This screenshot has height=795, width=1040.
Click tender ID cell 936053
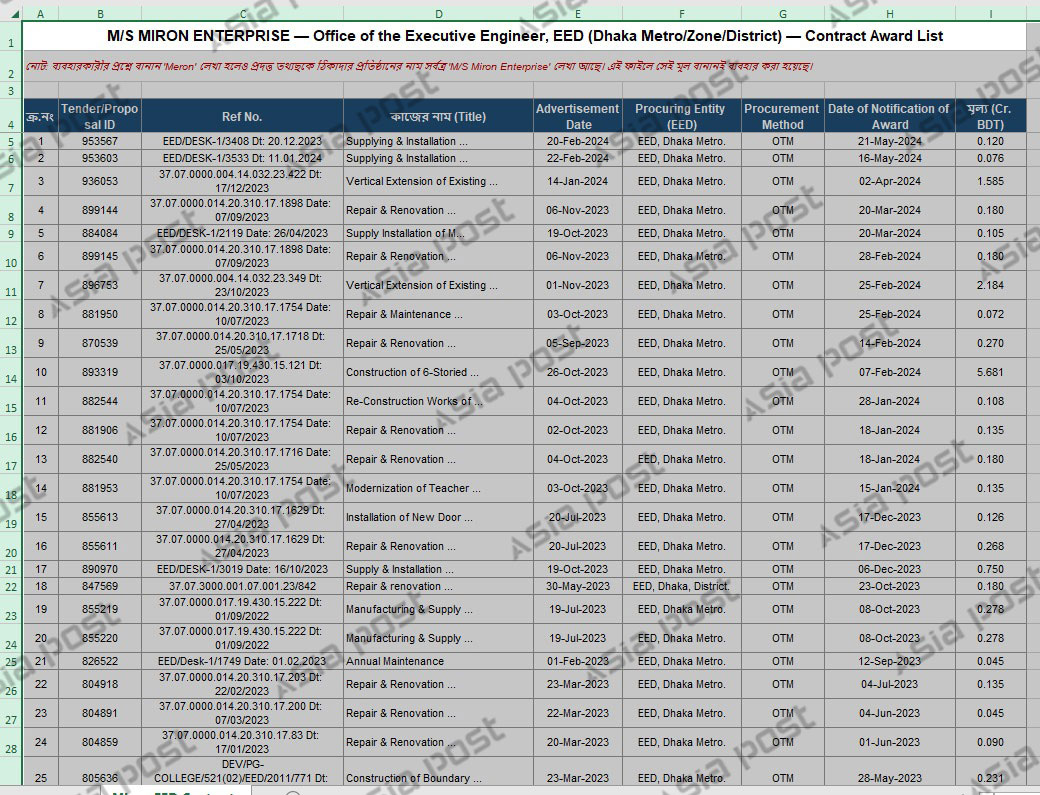pyautogui.click(x=100, y=181)
